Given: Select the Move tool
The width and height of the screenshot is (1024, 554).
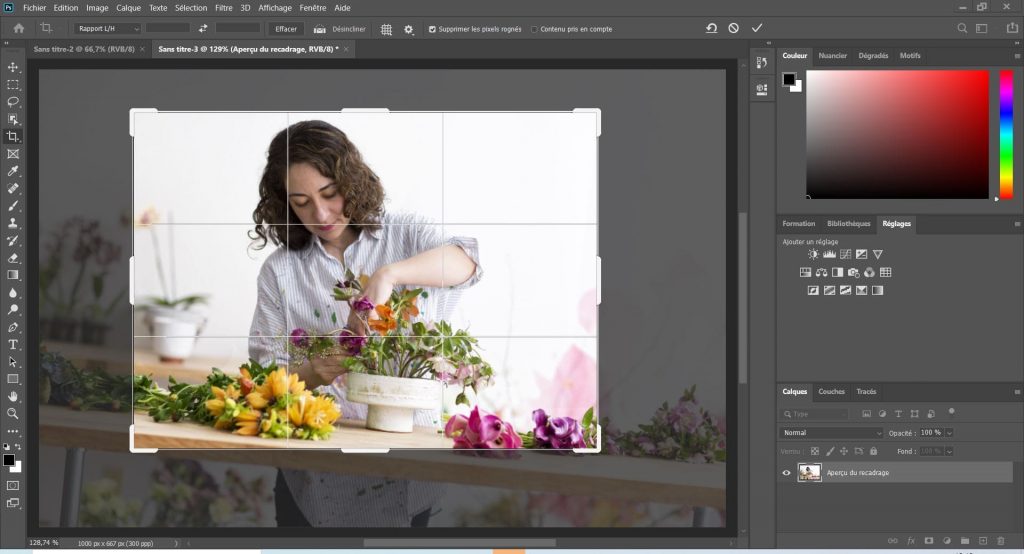Looking at the screenshot, I should point(13,67).
